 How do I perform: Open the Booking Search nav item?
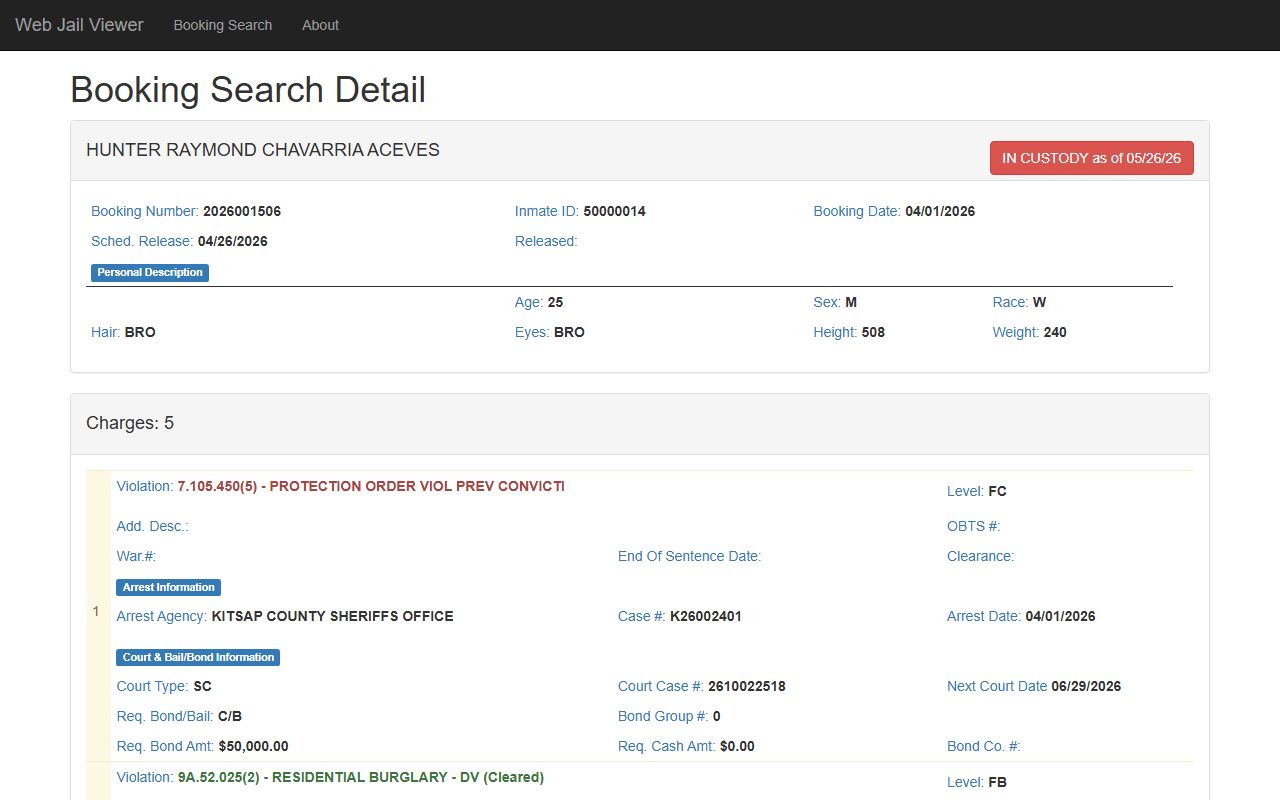223,25
